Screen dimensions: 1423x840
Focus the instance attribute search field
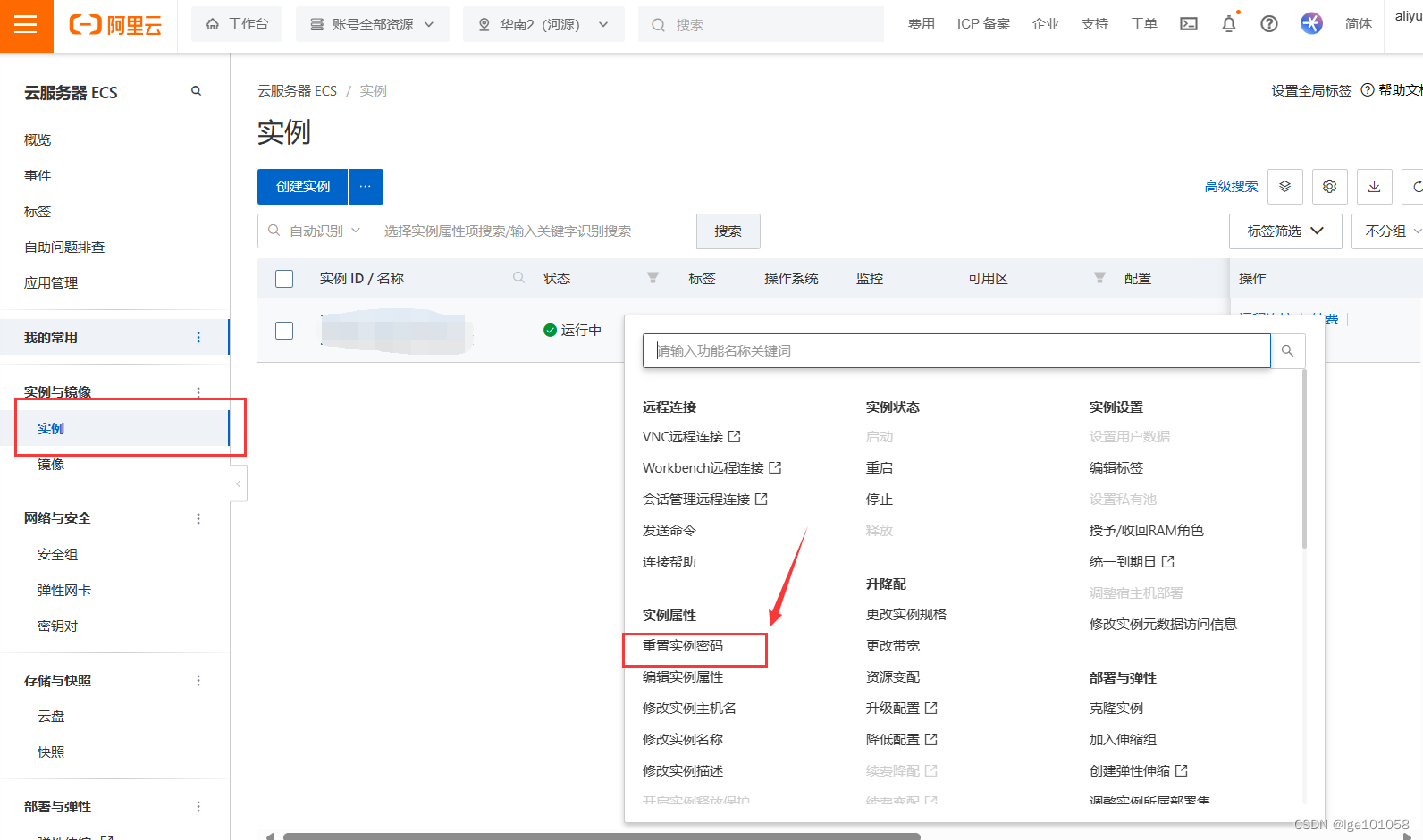536,231
